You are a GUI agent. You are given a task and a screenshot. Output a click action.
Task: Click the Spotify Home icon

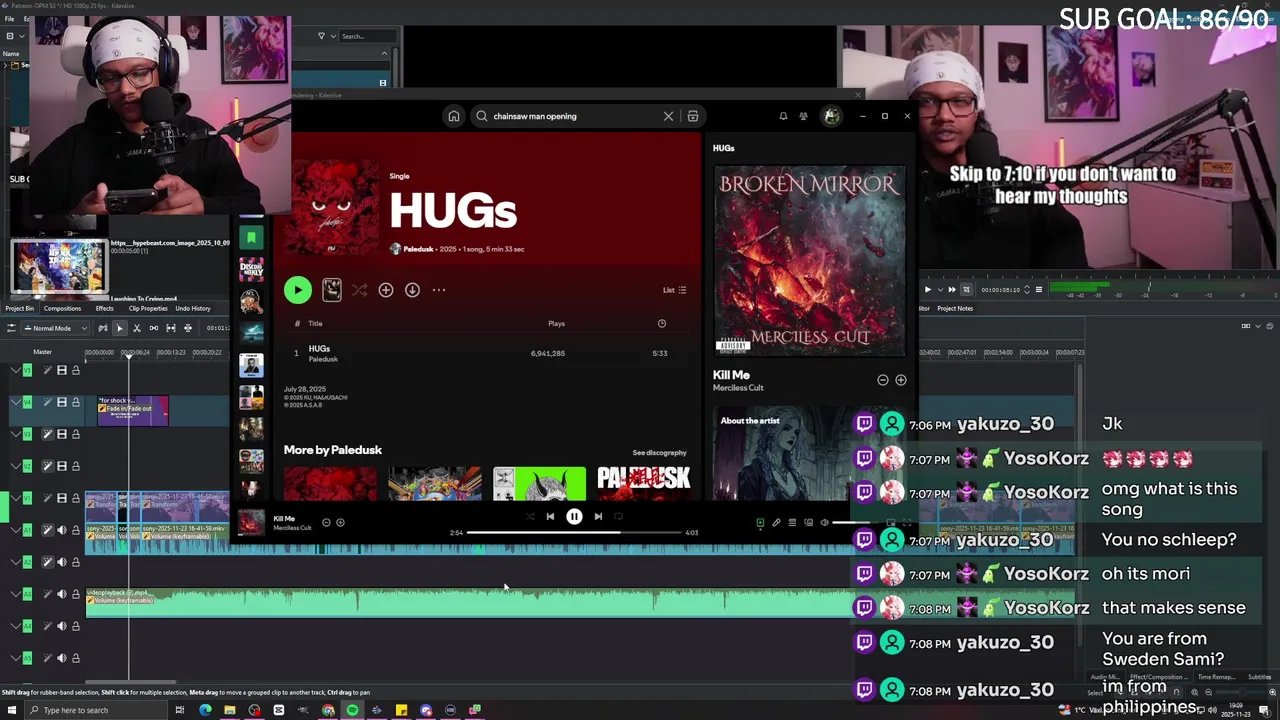tap(454, 116)
